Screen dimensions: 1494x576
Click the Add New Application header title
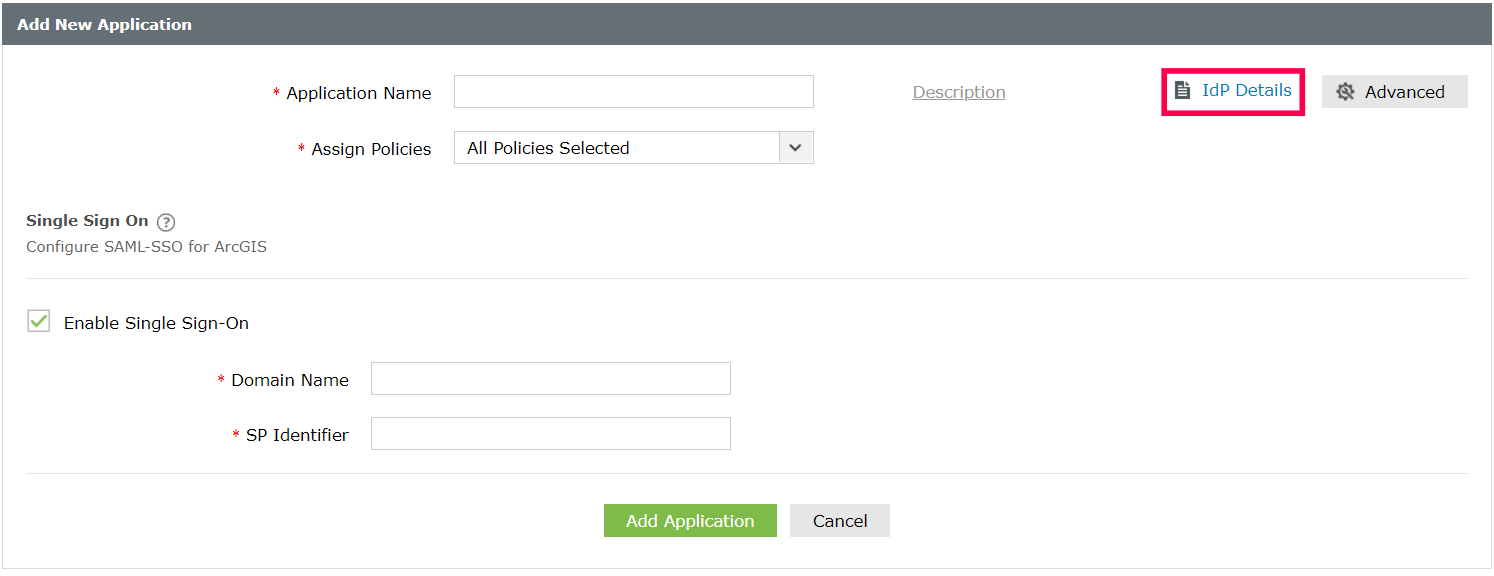104,24
